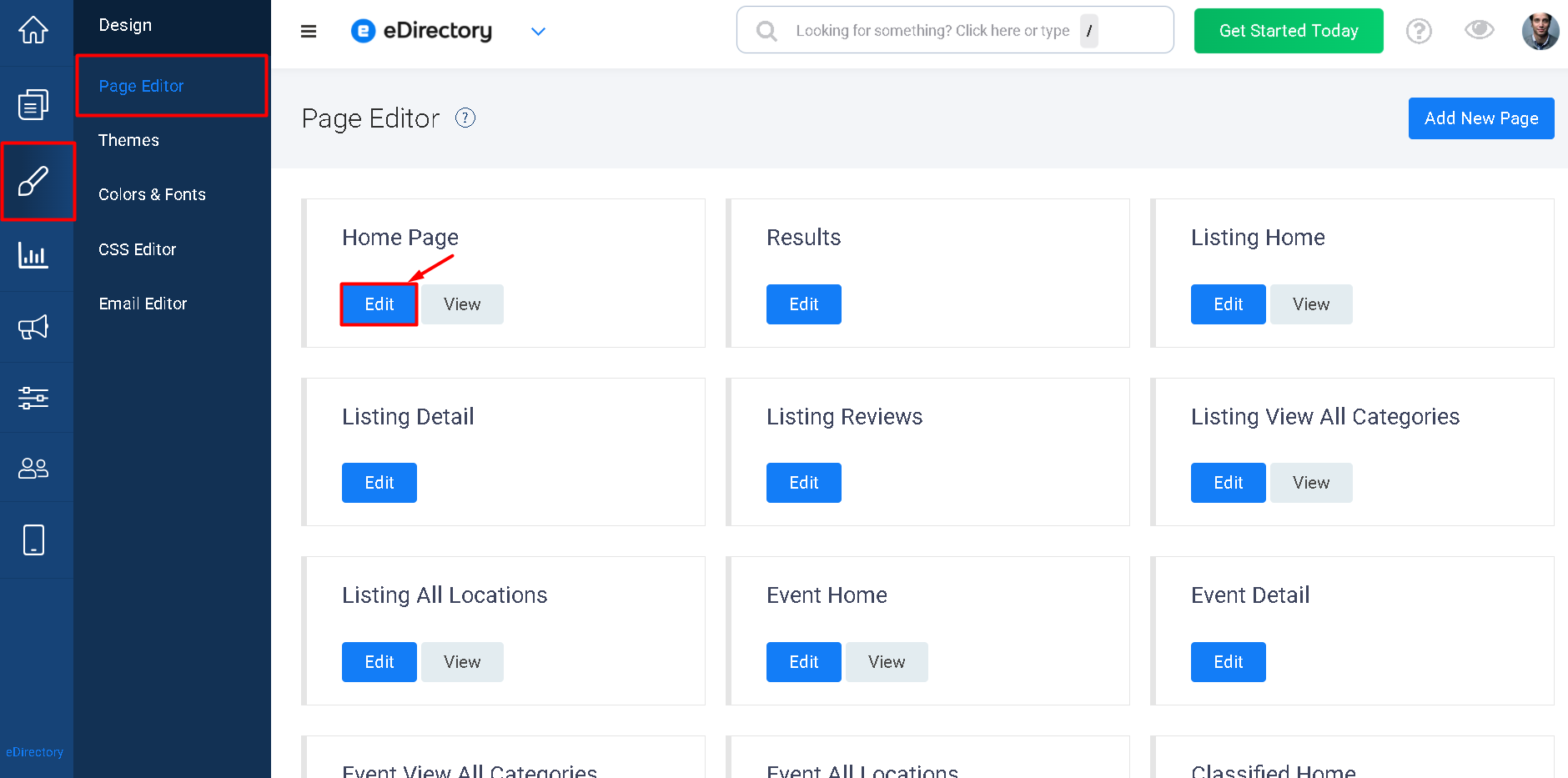Viewport: 1568px width, 778px height.
Task: Select the Design paintbrush icon
Action: point(33,181)
